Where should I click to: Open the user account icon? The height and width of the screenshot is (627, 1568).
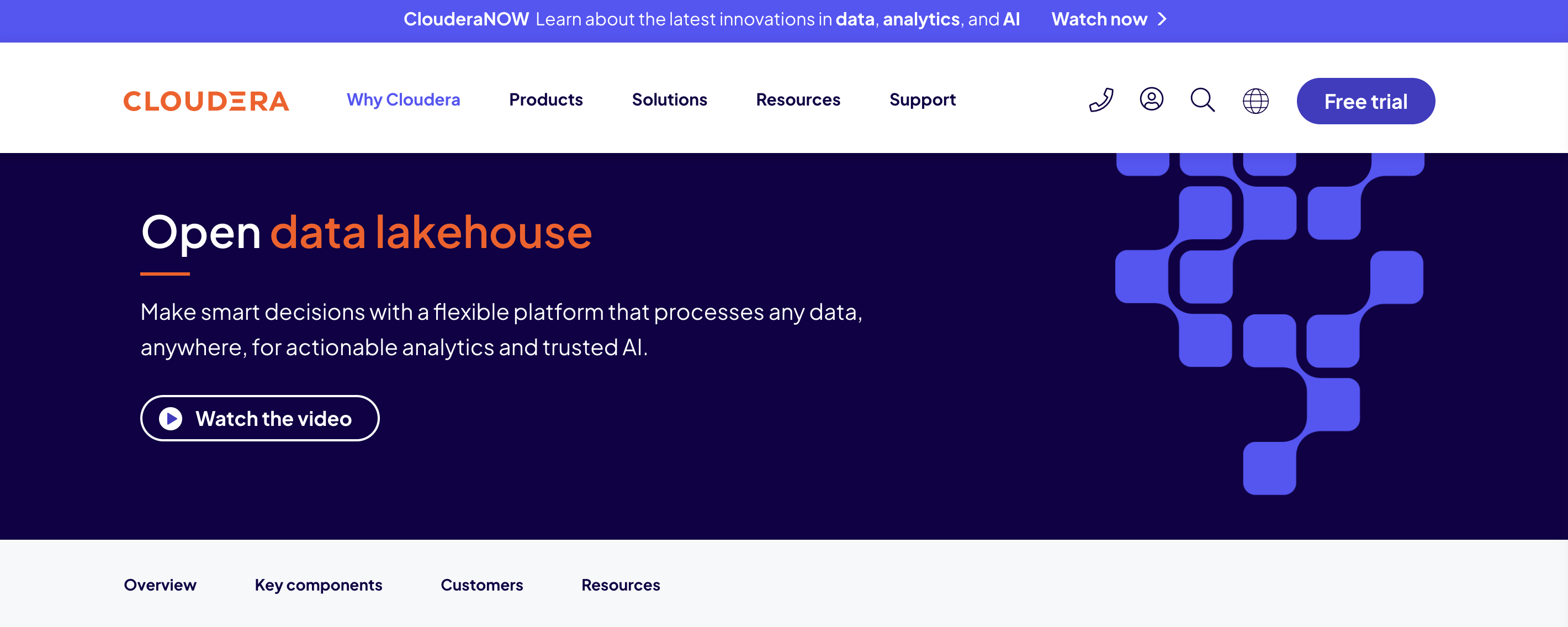[x=1151, y=99]
